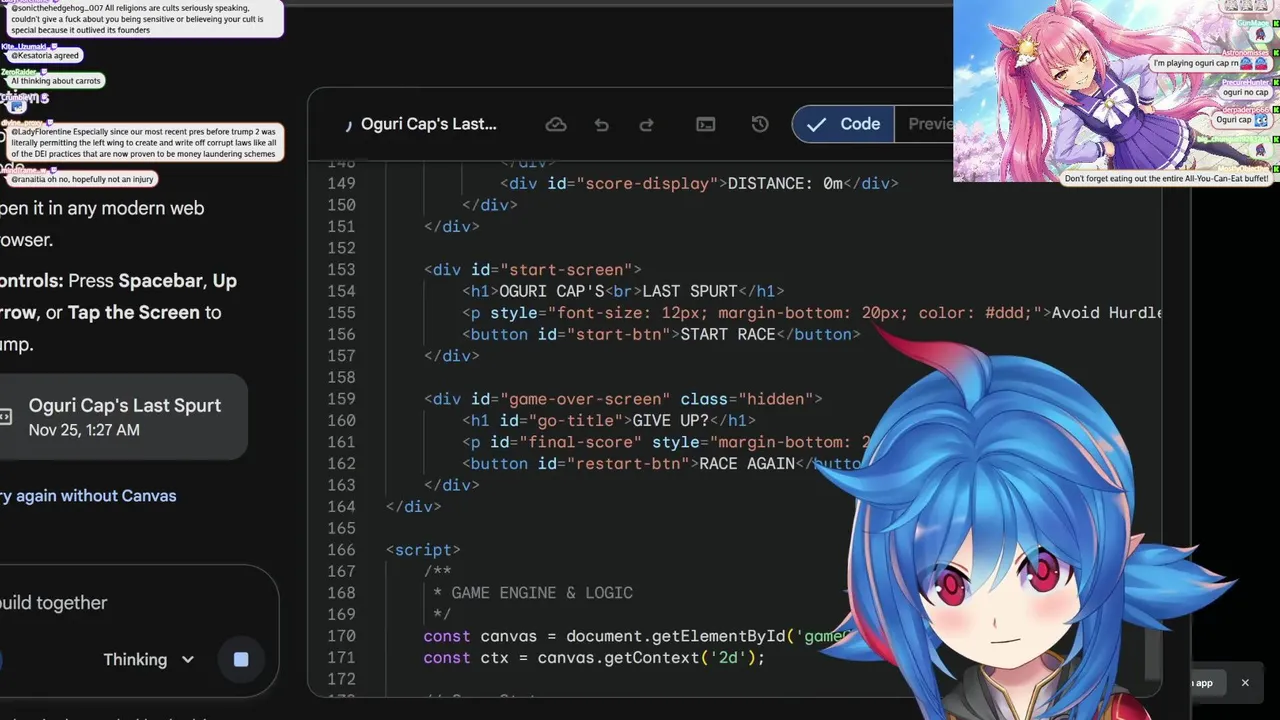Image resolution: width=1280 pixels, height=720 pixels.
Task: Undo the last canvas change
Action: tap(601, 124)
